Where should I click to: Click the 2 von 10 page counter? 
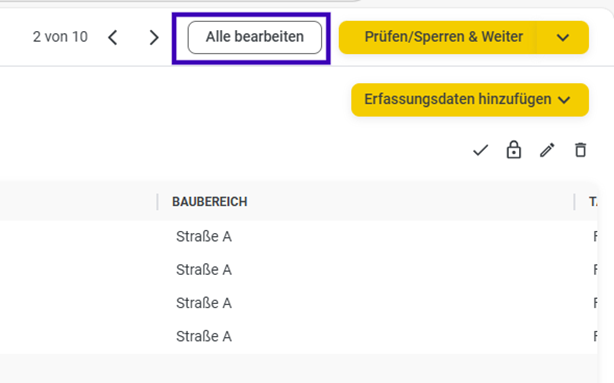click(x=60, y=37)
